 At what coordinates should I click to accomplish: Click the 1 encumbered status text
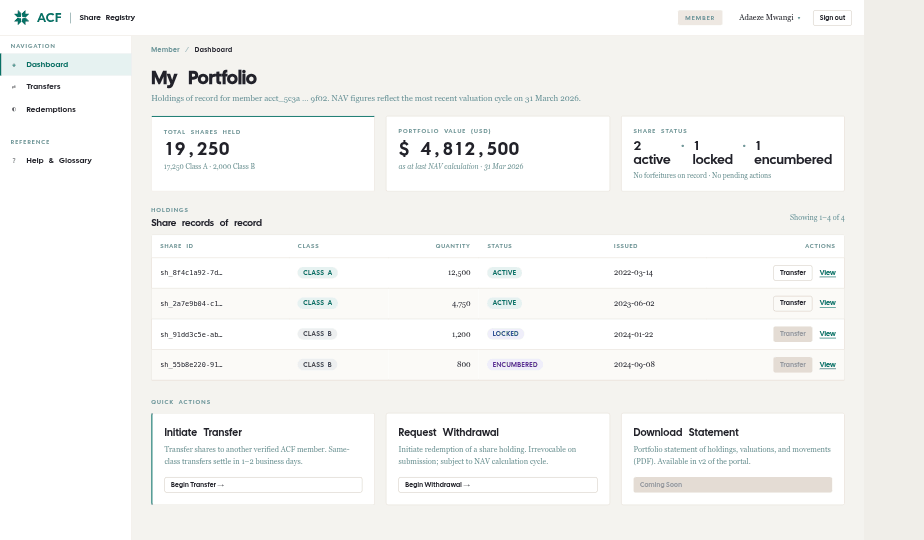(793, 153)
